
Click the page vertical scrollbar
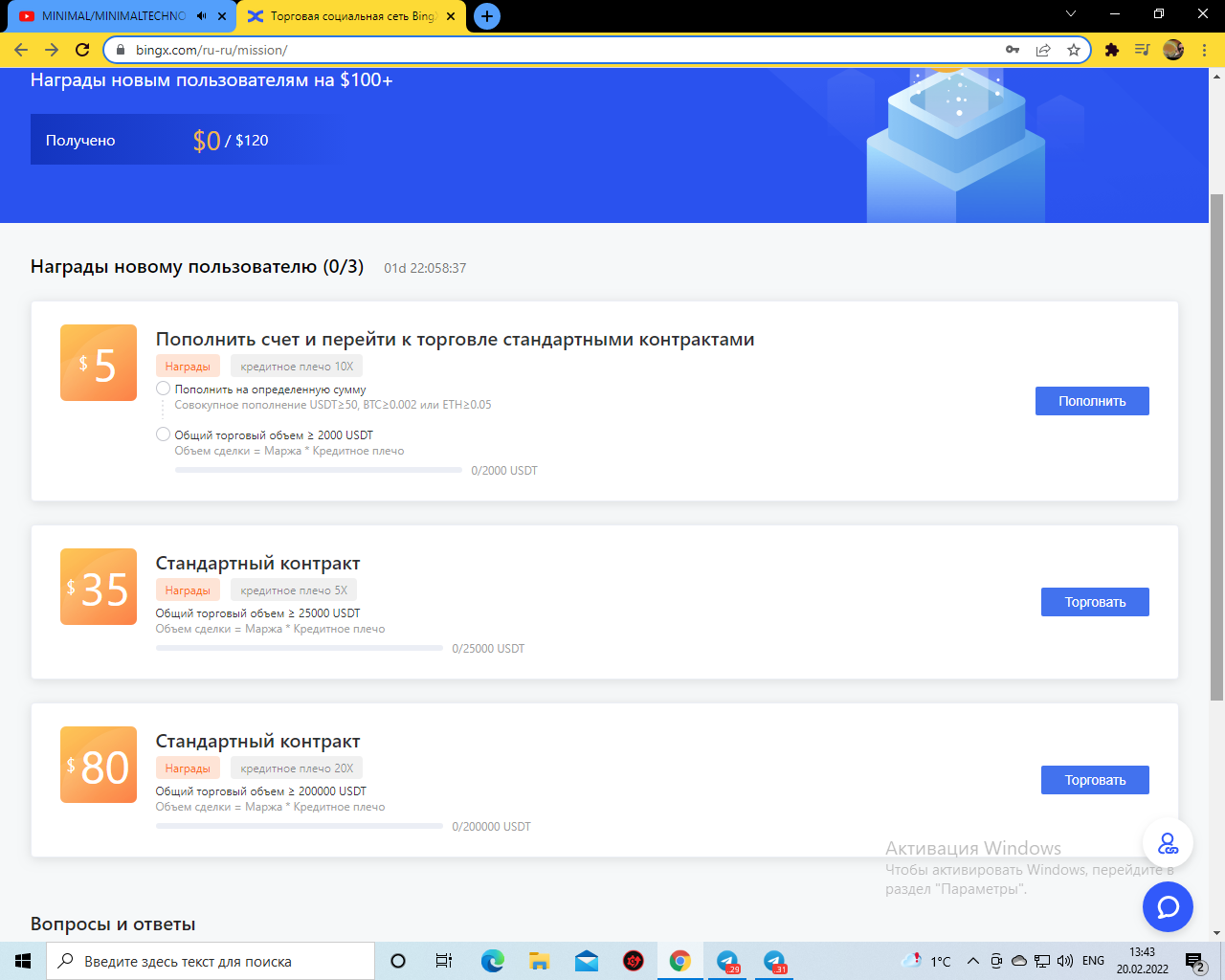tap(1217, 447)
